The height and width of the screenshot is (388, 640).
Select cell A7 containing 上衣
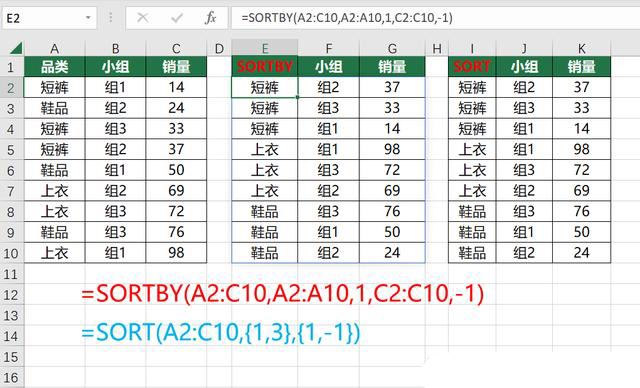pyautogui.click(x=54, y=191)
